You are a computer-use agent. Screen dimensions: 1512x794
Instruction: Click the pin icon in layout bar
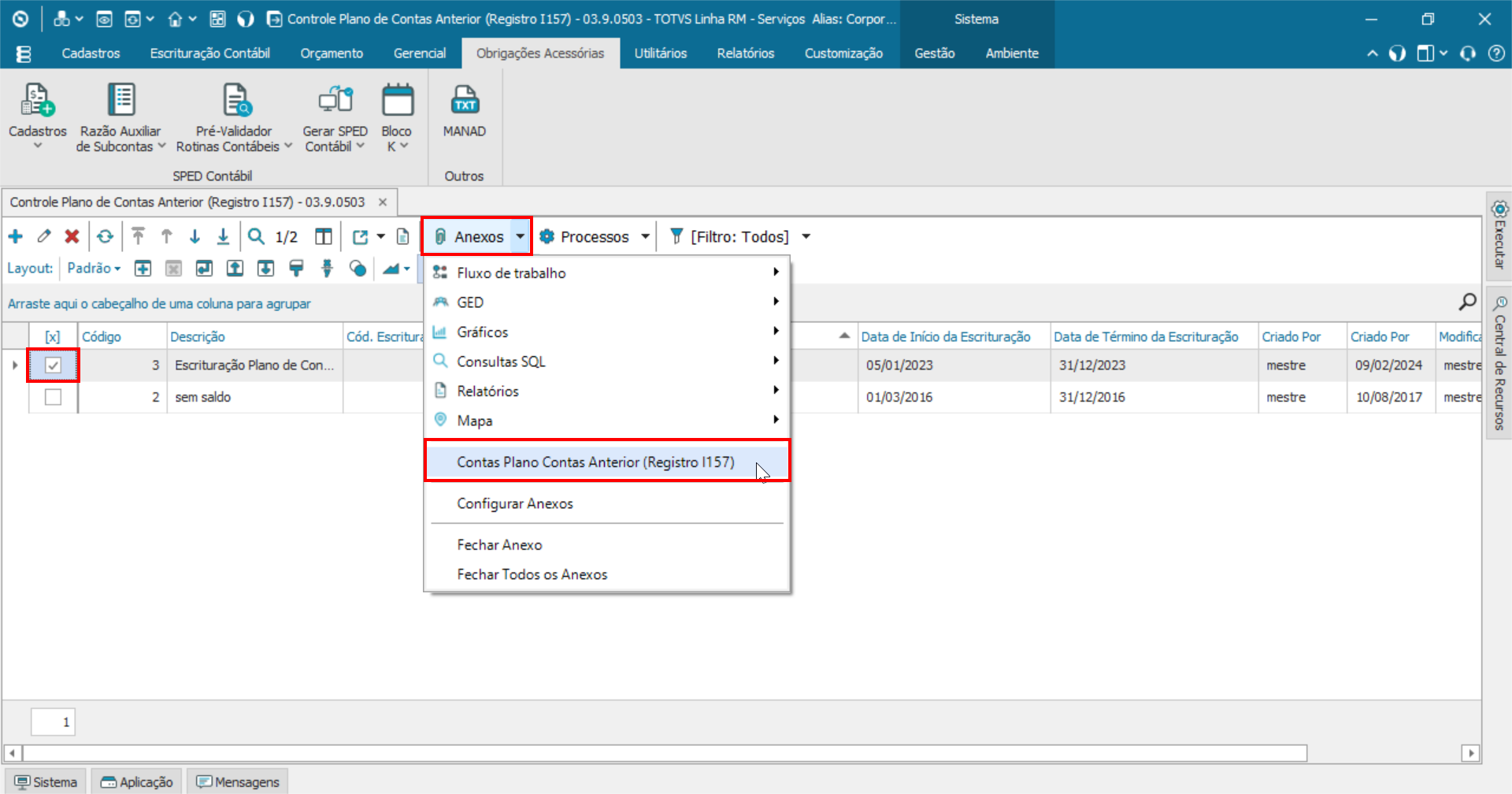327,269
